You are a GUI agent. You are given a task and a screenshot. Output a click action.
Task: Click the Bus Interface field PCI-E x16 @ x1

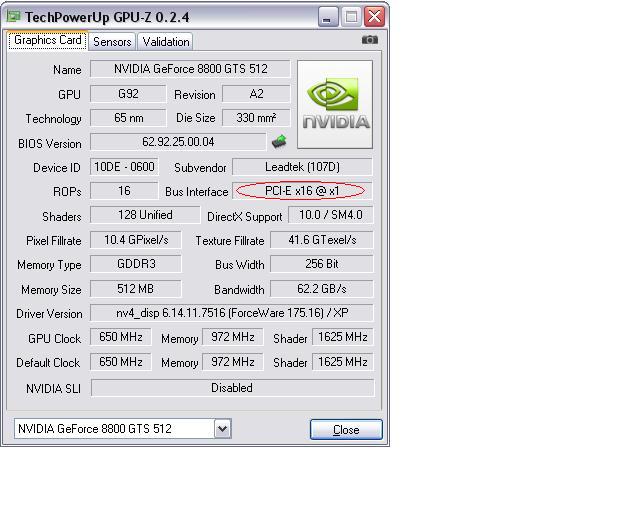[302, 191]
